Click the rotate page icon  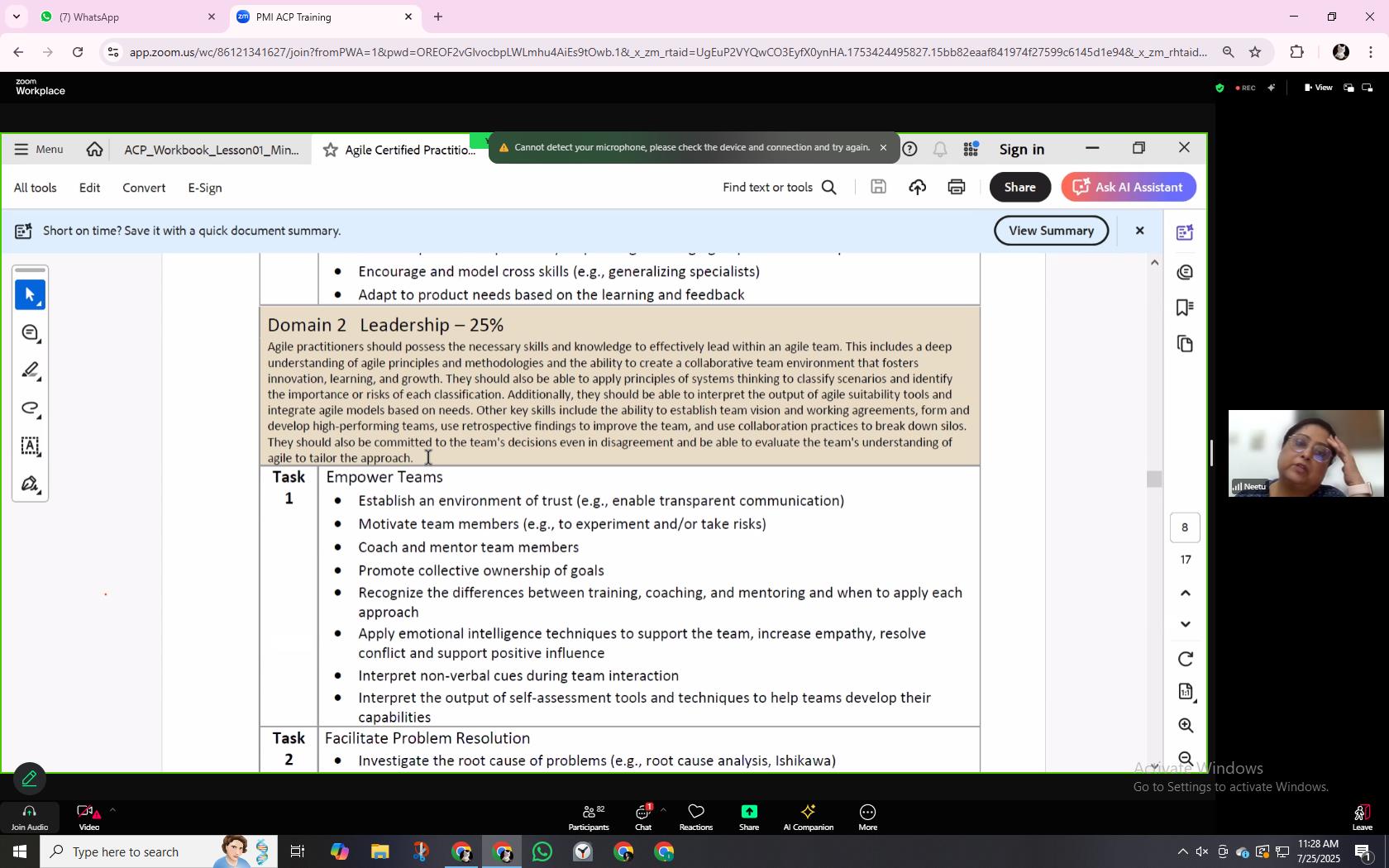[x=1185, y=659]
